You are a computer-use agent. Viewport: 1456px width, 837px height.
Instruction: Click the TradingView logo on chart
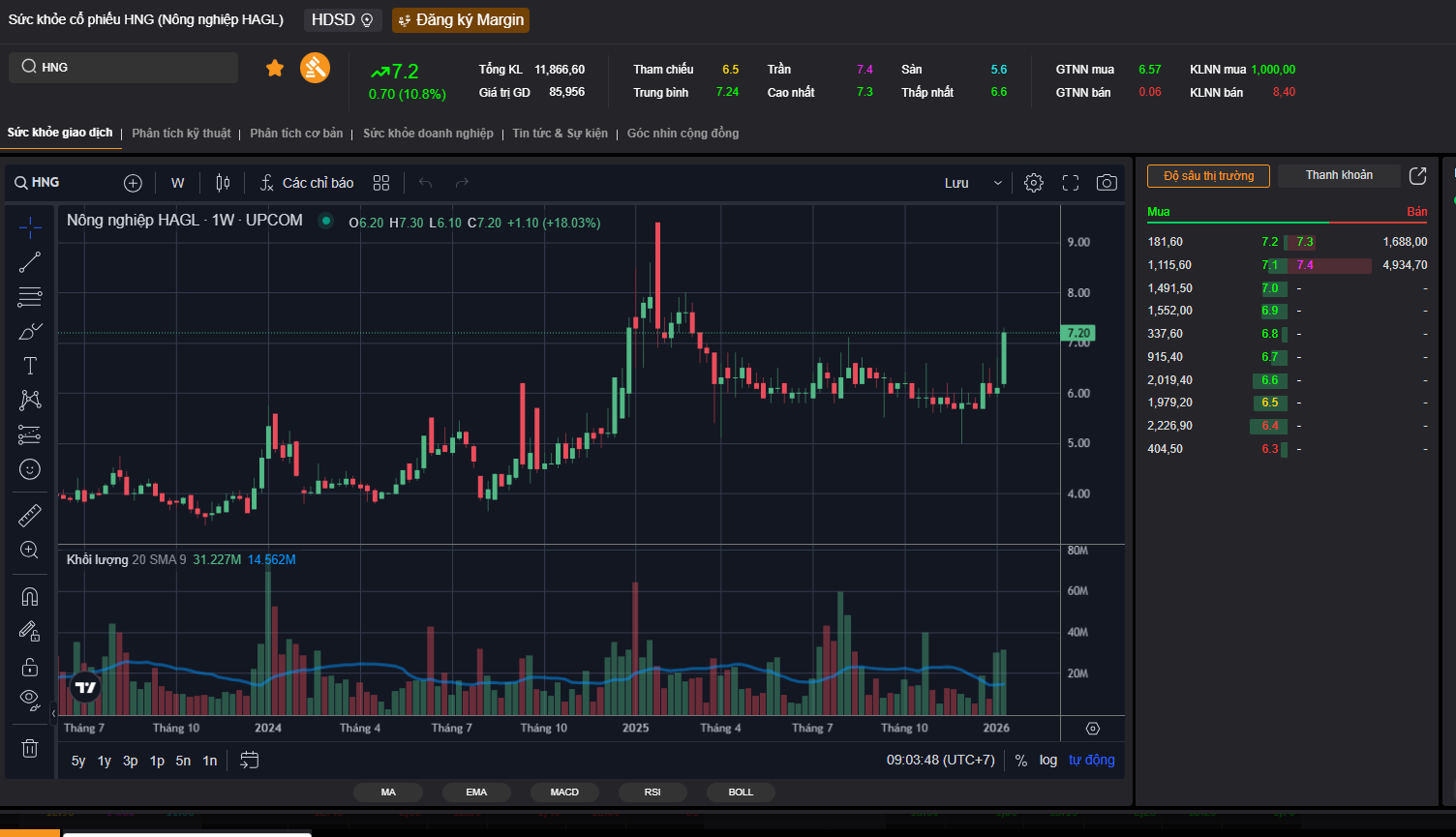point(85,687)
